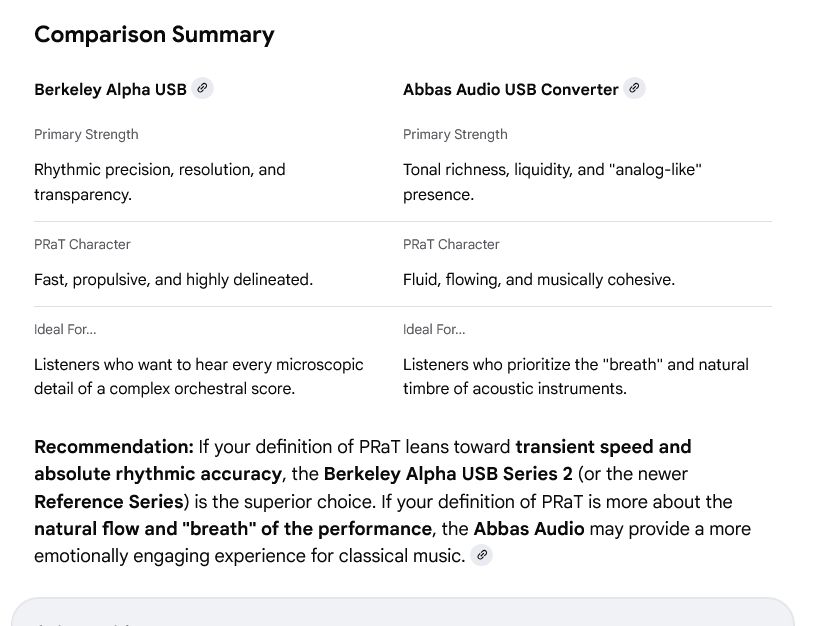Viewport: 816px width, 626px height.
Task: Click 'Fast, propulsive, and highly delineated' text
Action: point(173,280)
